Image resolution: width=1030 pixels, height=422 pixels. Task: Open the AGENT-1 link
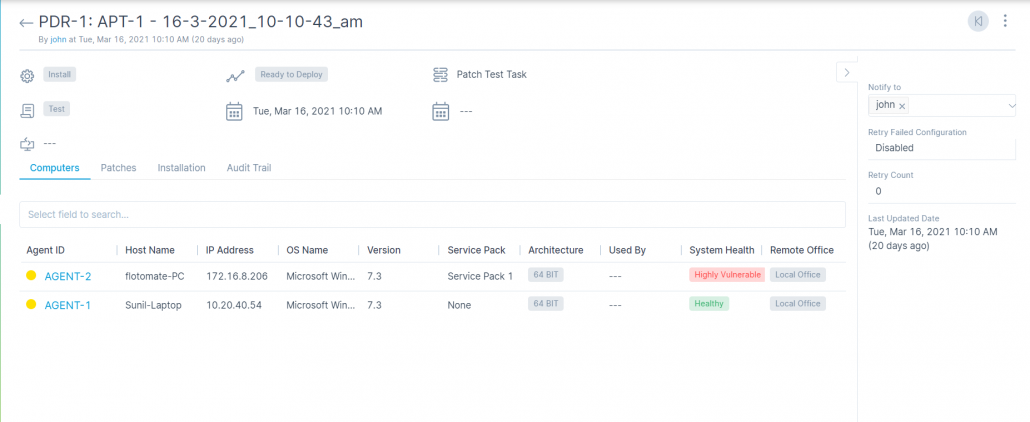[68, 305]
